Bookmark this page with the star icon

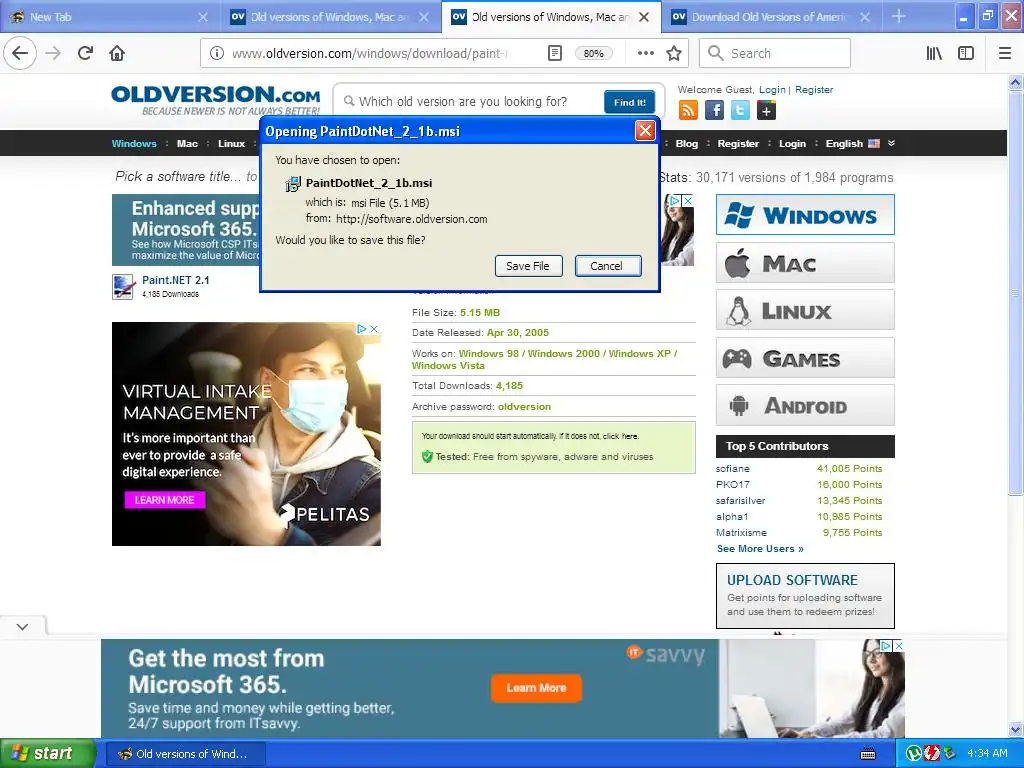[674, 54]
